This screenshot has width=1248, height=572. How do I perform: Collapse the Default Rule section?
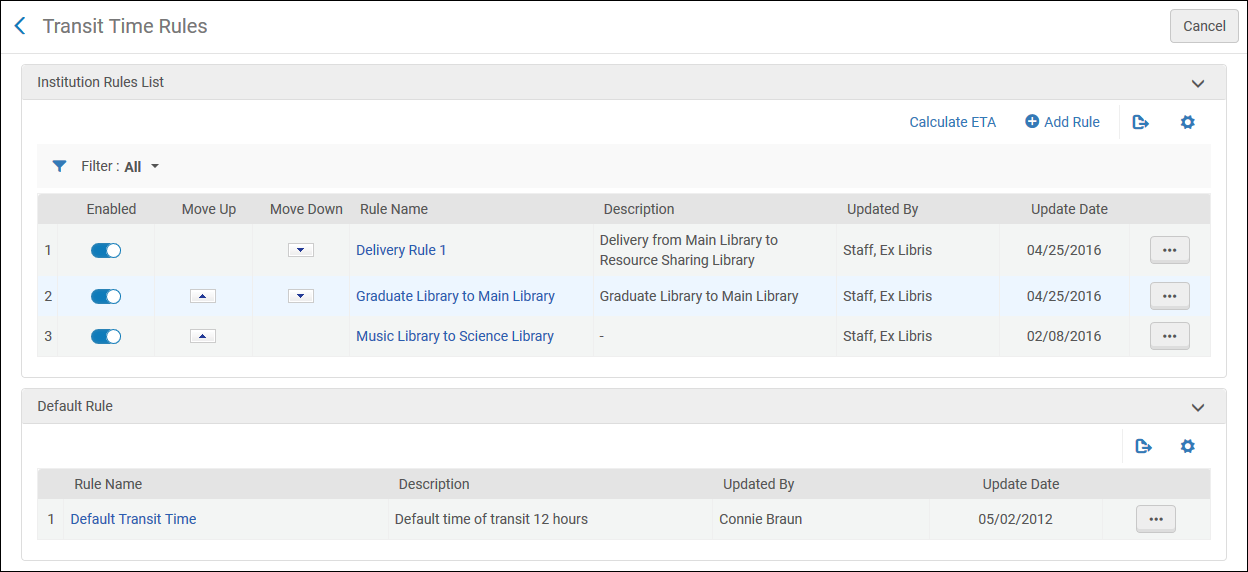pyautogui.click(x=1198, y=407)
